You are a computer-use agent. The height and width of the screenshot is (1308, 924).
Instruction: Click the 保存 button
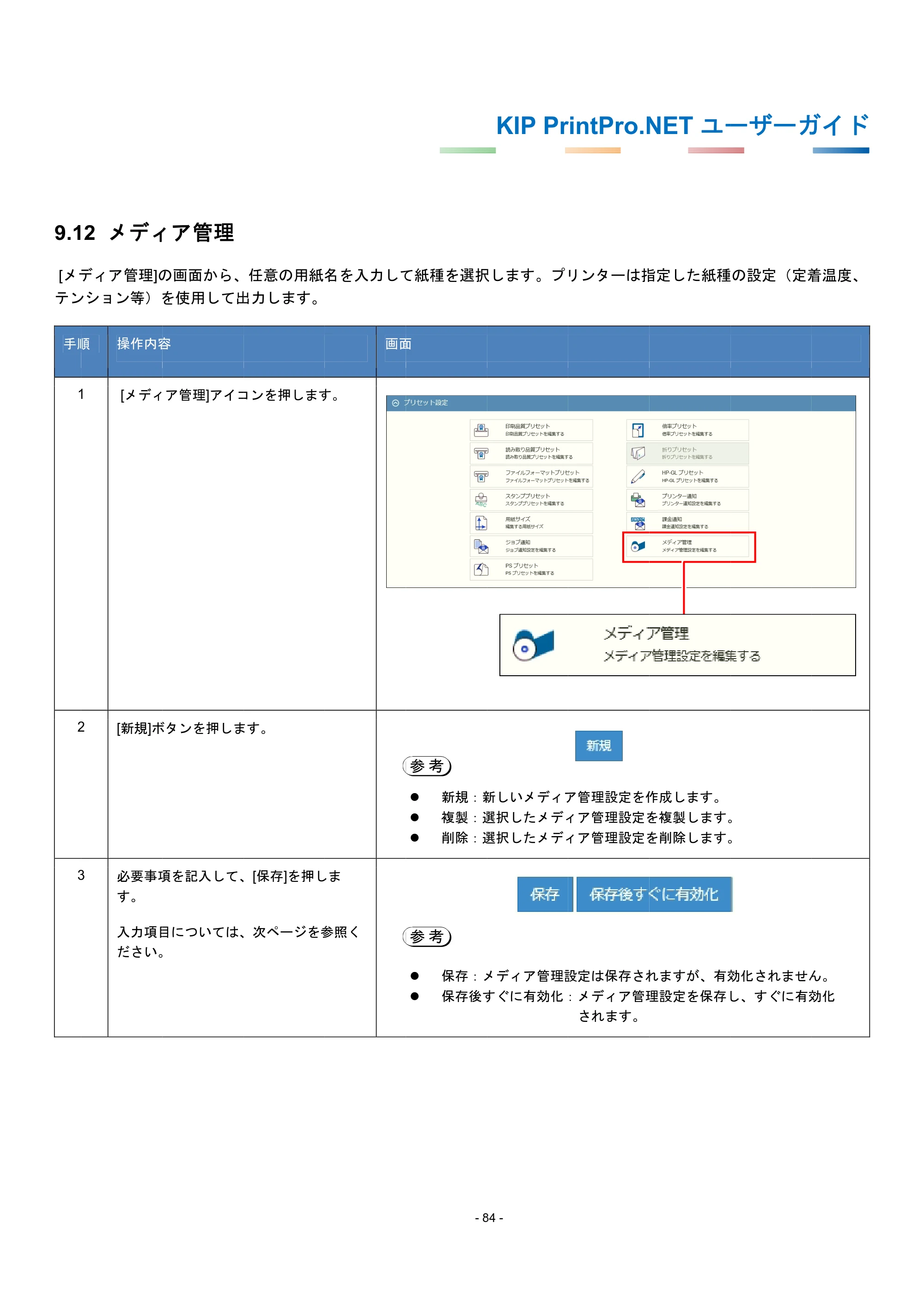point(545,894)
